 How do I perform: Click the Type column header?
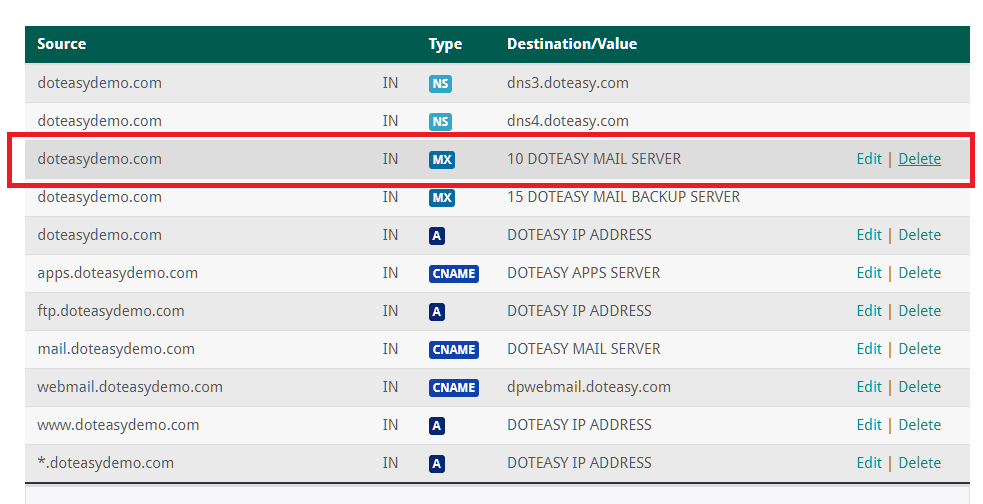(x=445, y=44)
